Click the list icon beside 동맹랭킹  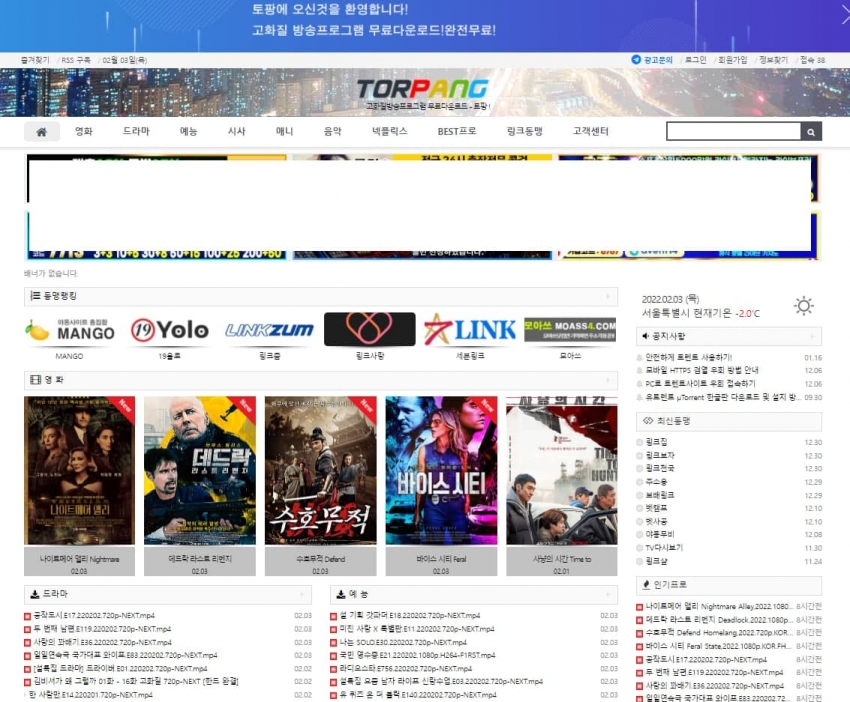(x=35, y=296)
